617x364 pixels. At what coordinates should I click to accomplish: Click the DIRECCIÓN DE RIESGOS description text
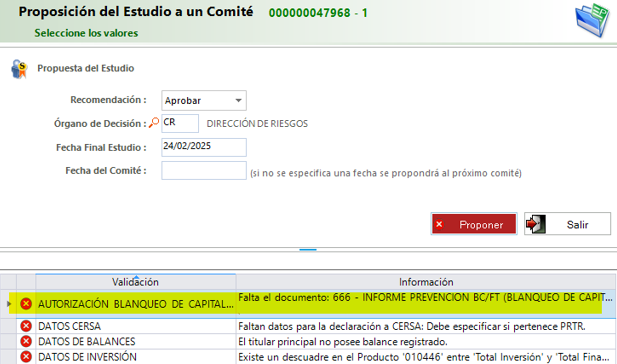[257, 124]
